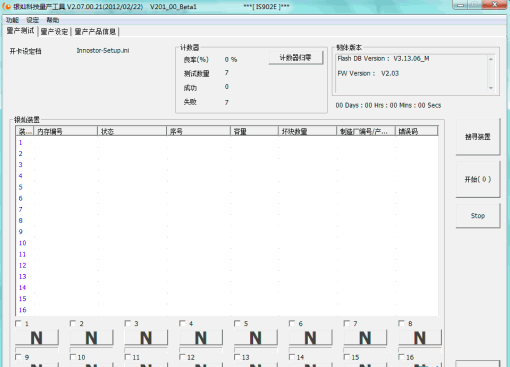Click the N status button under port 1

[x=37, y=338]
